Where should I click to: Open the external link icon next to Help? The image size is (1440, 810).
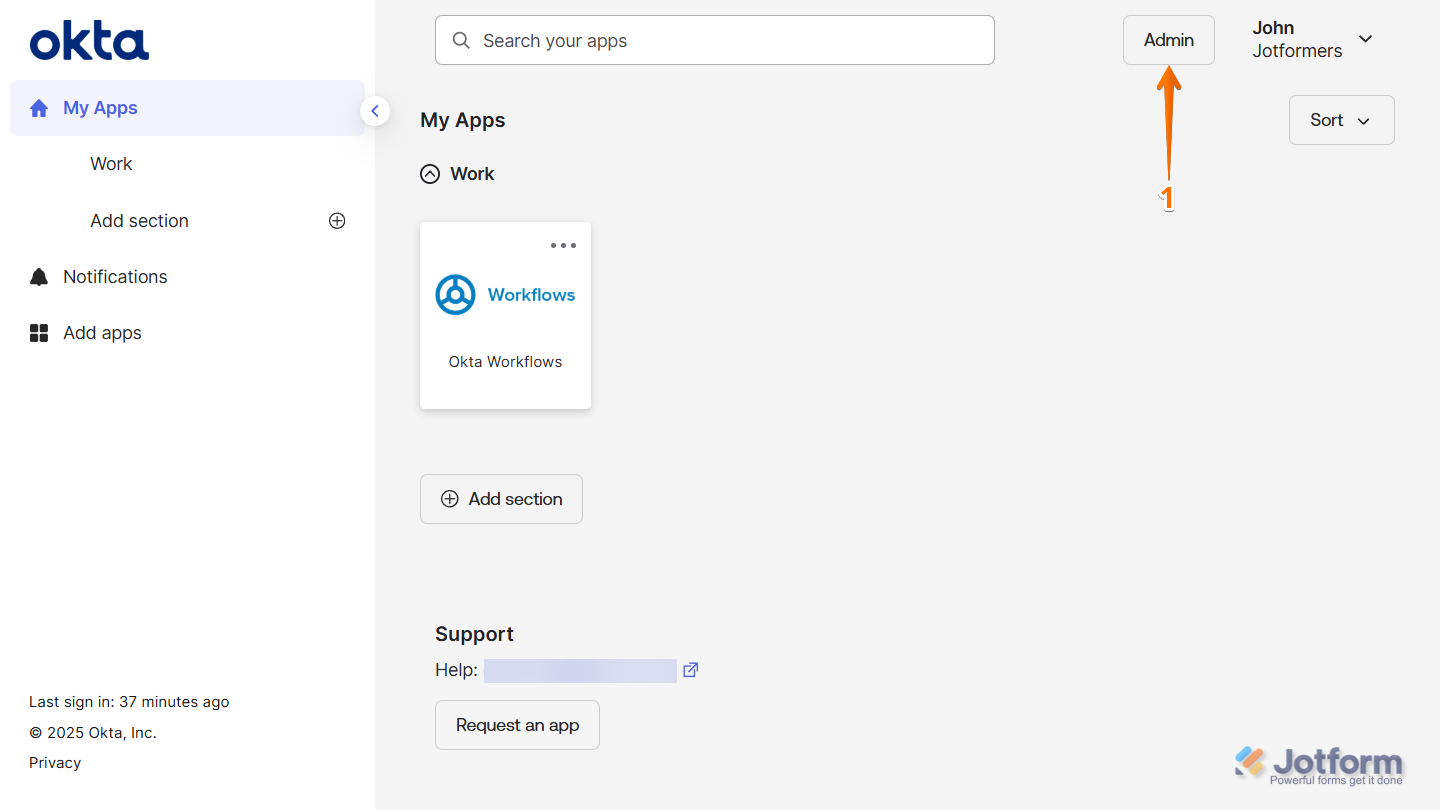coord(690,670)
